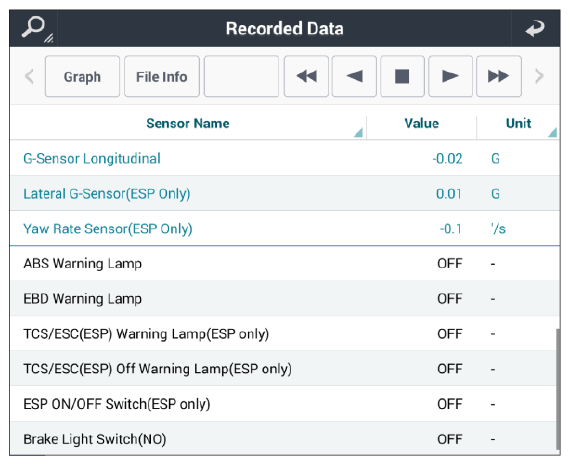The image size is (570, 465).
Task: Play the recorded data forward
Action: pos(450,76)
